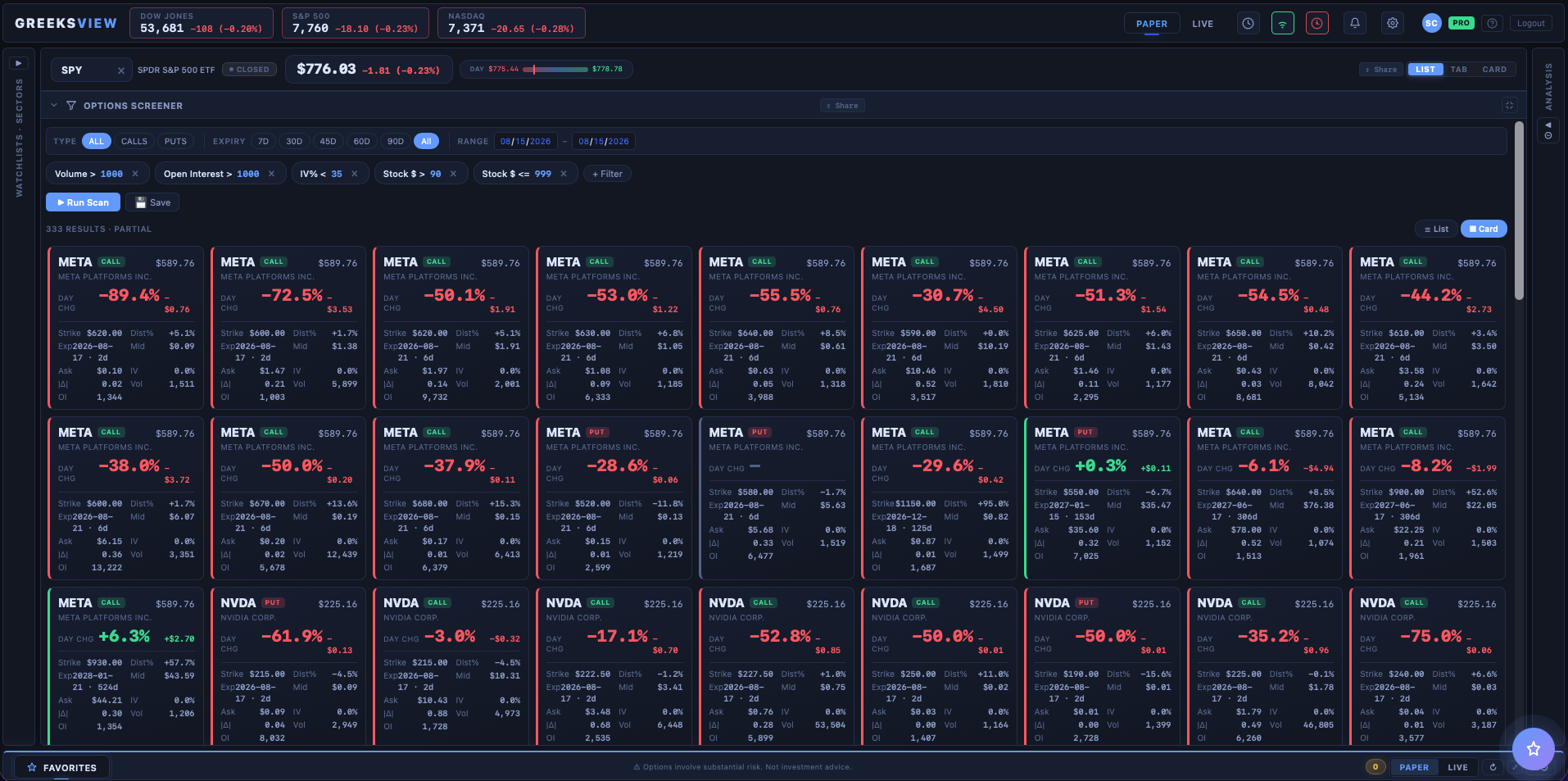
Task: Click Run Scan button
Action: [84, 202]
